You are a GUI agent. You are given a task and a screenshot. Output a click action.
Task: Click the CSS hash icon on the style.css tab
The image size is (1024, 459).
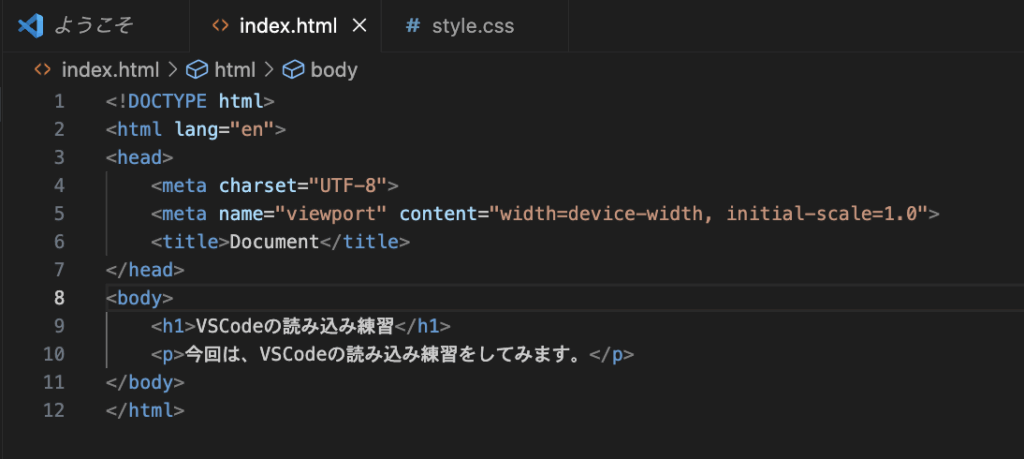[x=413, y=26]
